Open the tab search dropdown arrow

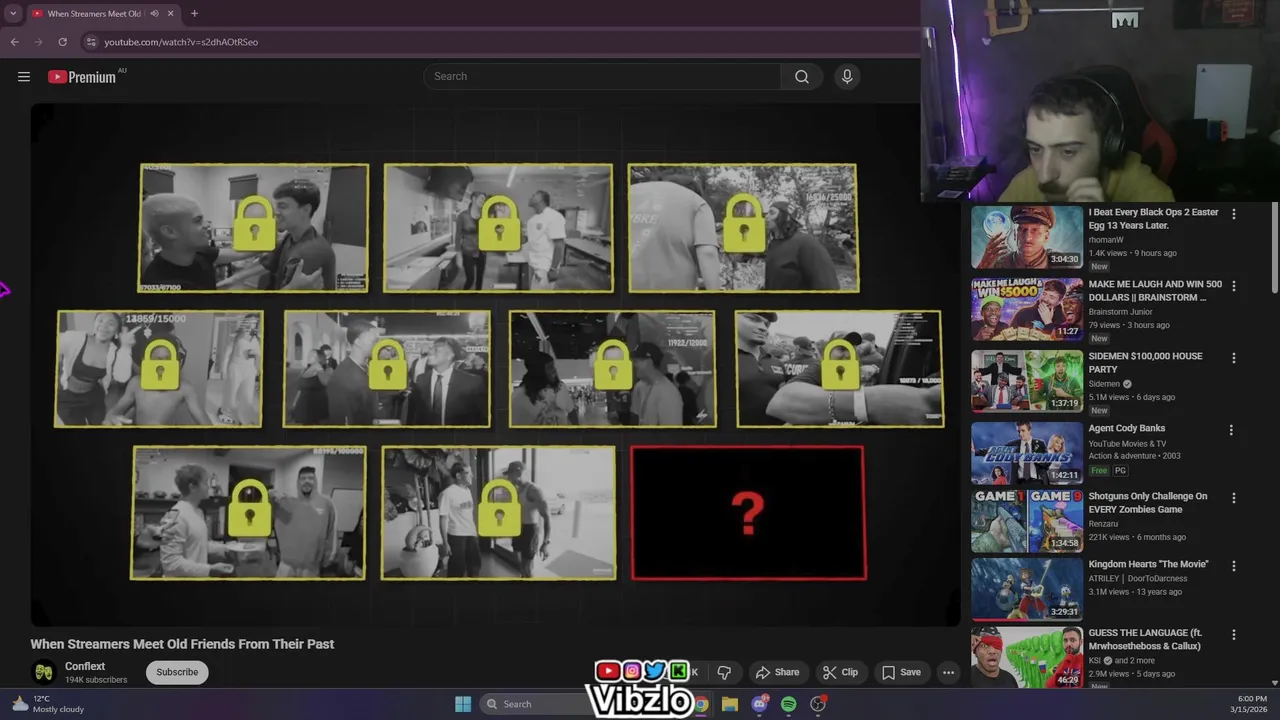tap(13, 14)
